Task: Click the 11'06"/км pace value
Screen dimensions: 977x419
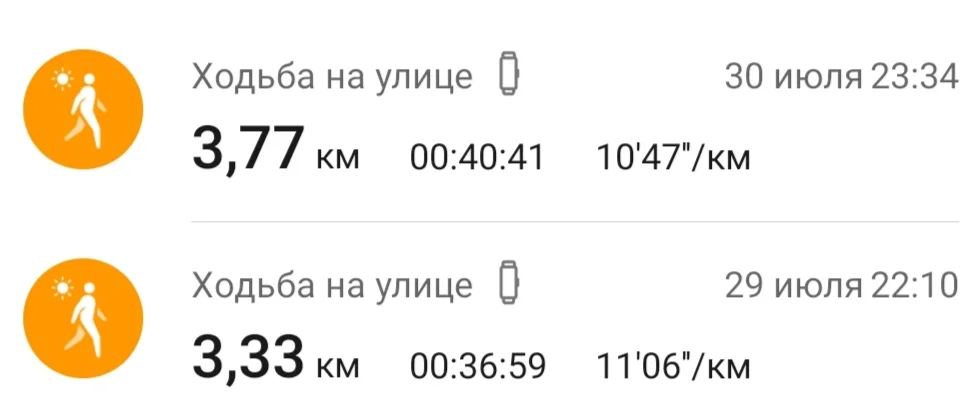Action: [x=672, y=365]
